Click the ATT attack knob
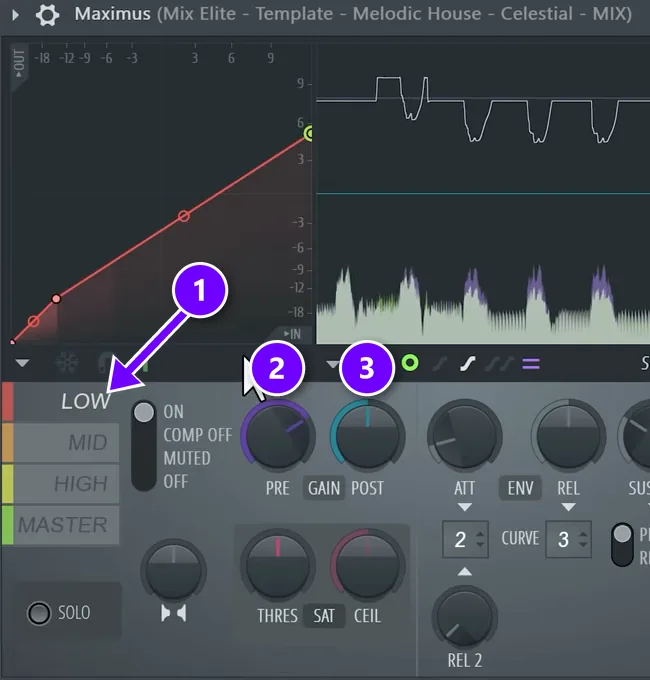Screen dimensions: 650x680 coord(464,437)
